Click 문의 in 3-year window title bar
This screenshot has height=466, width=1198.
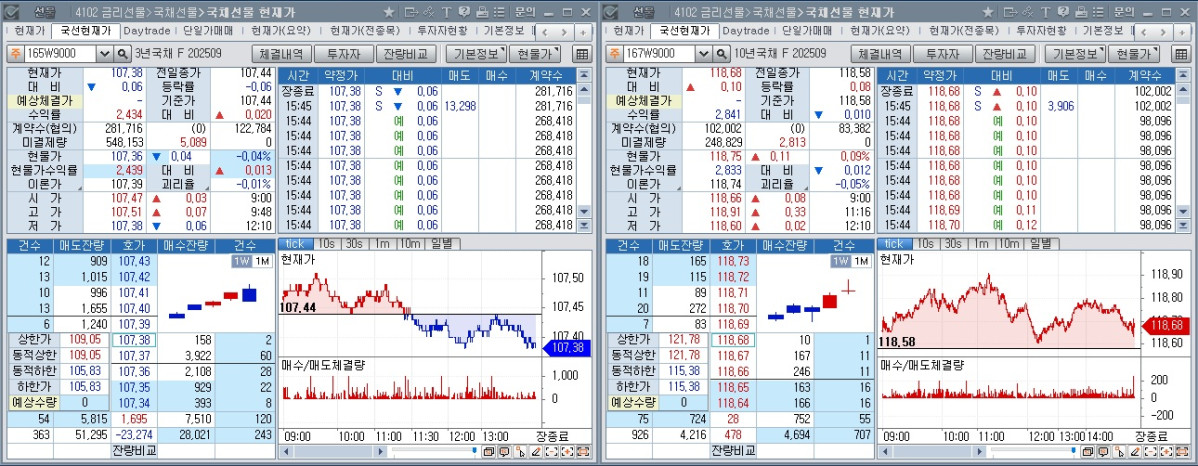tap(525, 12)
